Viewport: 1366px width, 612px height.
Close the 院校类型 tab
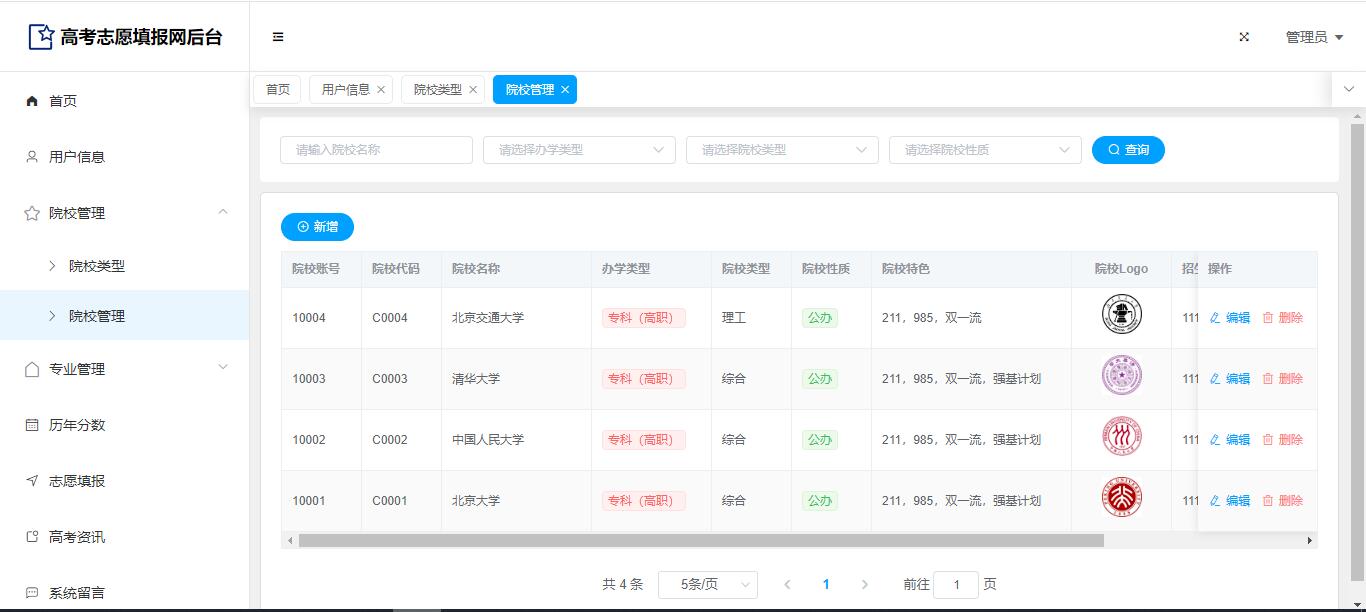pos(473,90)
